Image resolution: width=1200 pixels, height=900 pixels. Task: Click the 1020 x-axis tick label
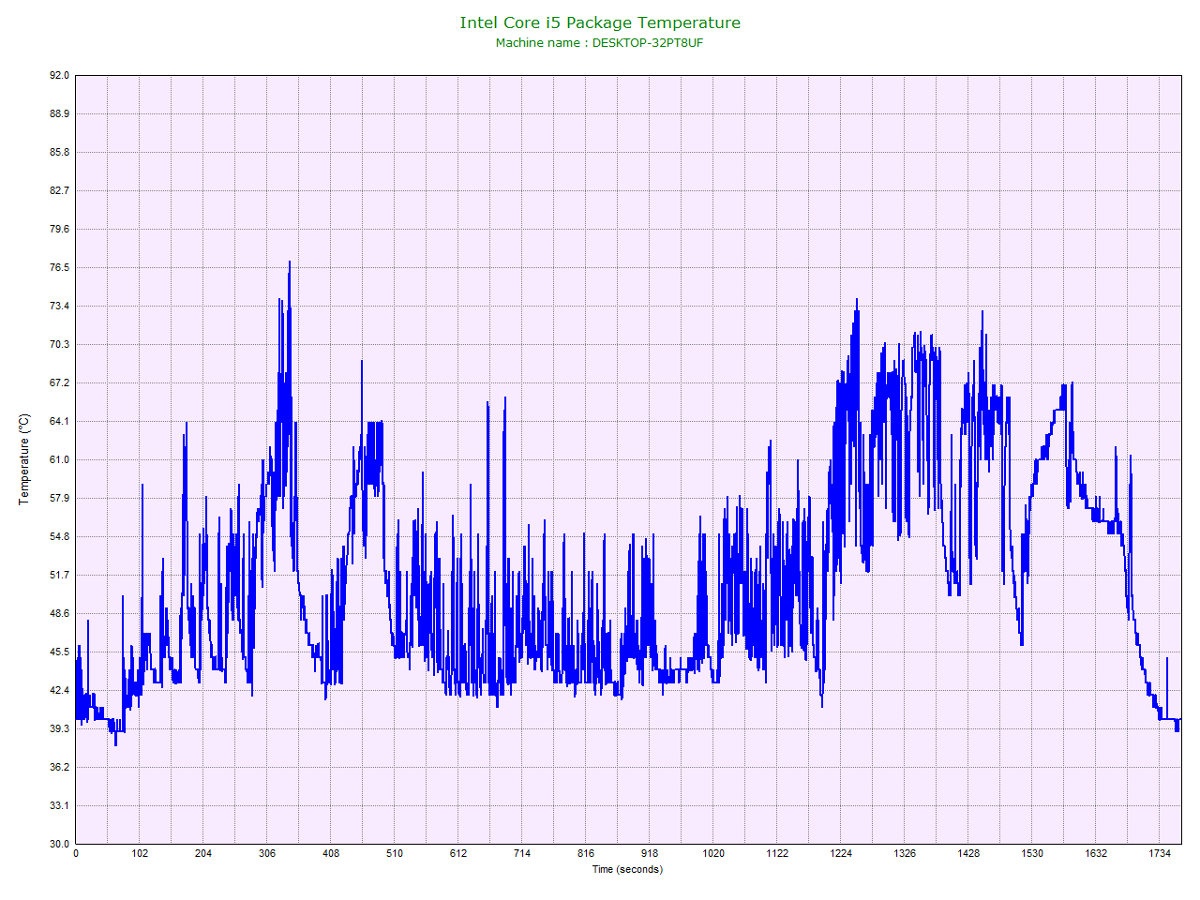[713, 854]
